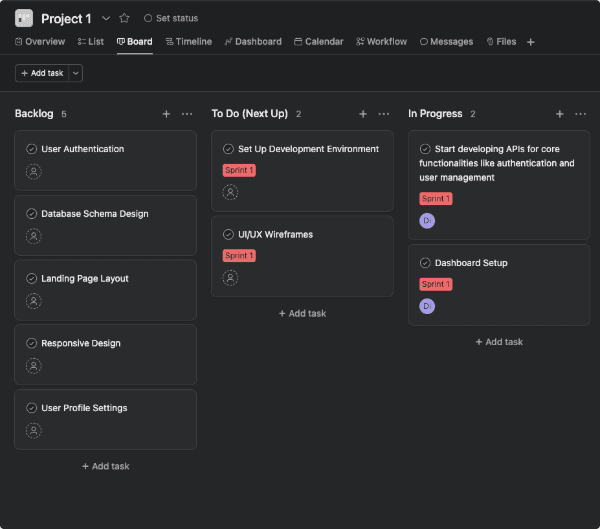The image size is (600, 529).
Task: Add task to Backlog with plus icon
Action: [x=166, y=114]
